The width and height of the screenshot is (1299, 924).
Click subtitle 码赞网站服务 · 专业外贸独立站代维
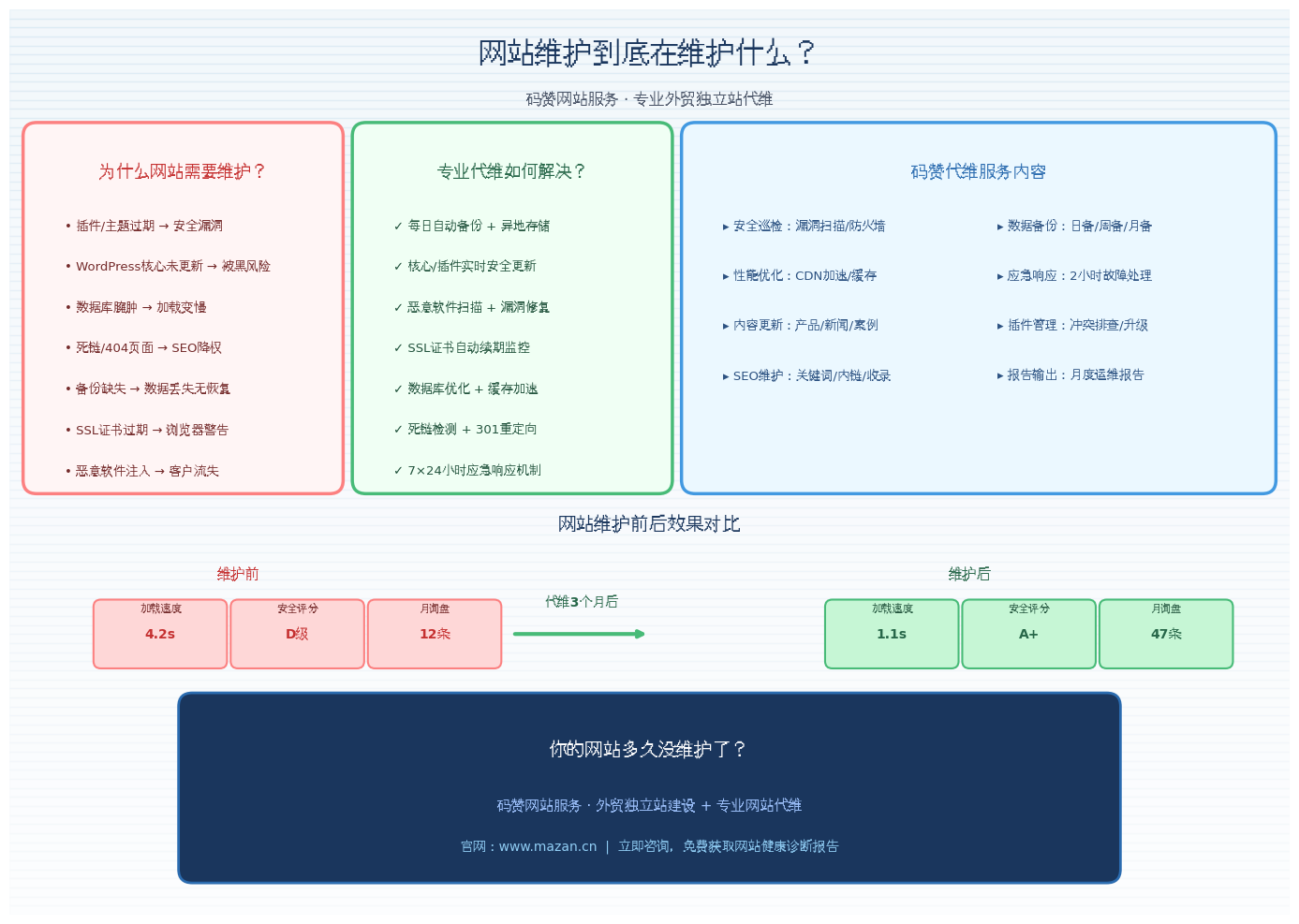pos(649,99)
